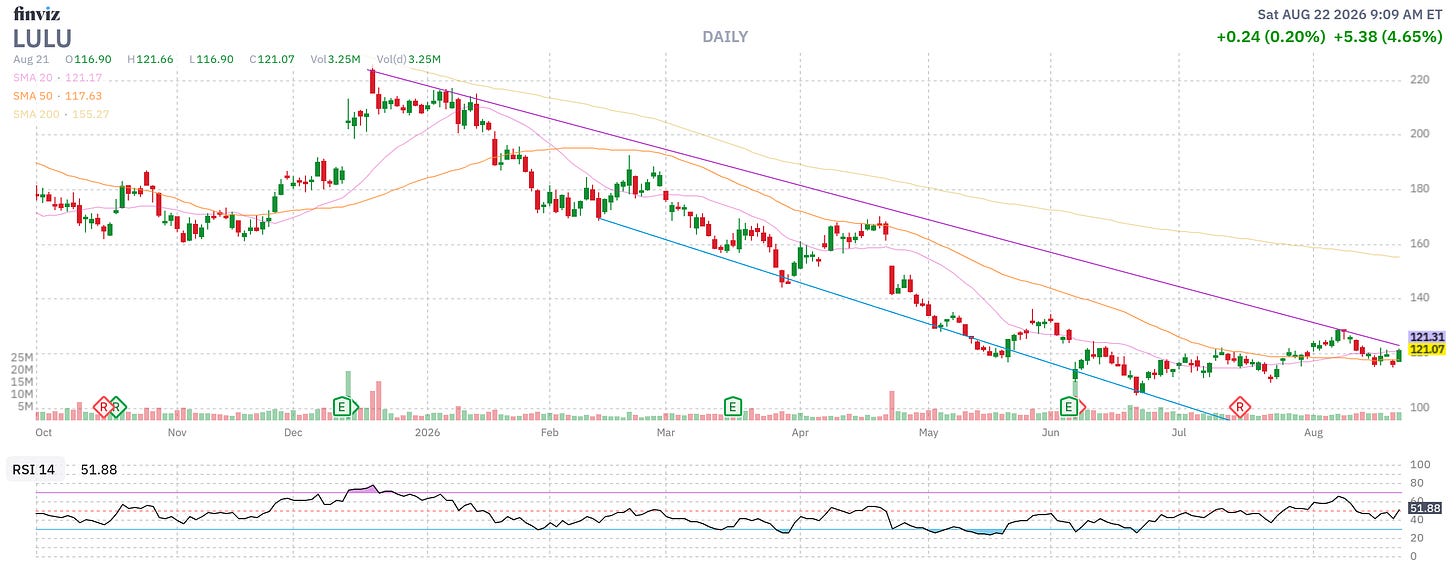Click the 80 label on RSI axis
1456x572 pixels.
point(1416,483)
